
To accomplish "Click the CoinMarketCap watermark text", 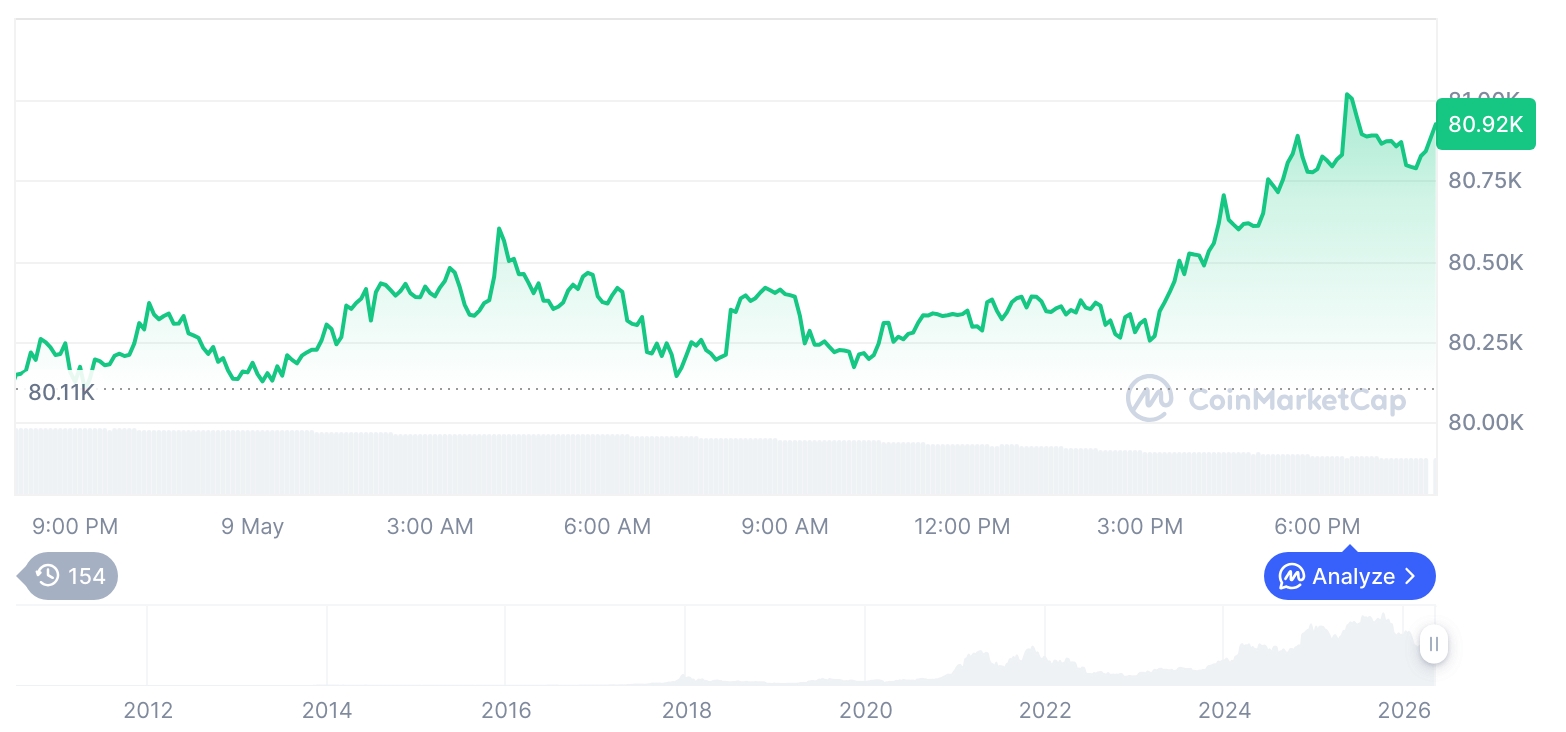I will [1296, 400].
